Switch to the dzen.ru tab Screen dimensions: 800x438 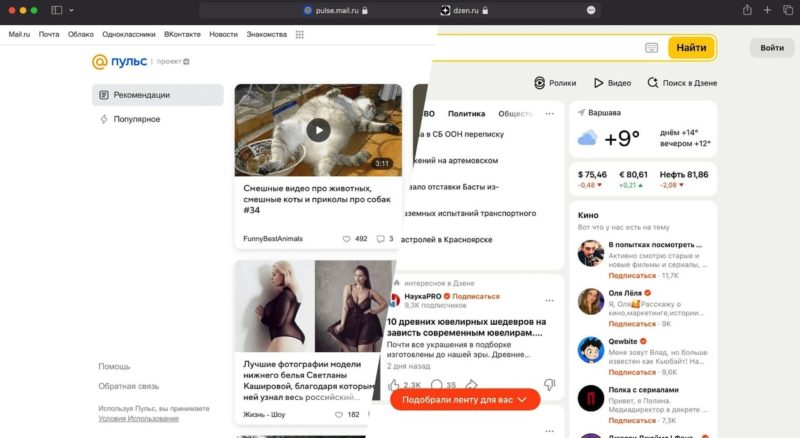pyautogui.click(x=464, y=10)
